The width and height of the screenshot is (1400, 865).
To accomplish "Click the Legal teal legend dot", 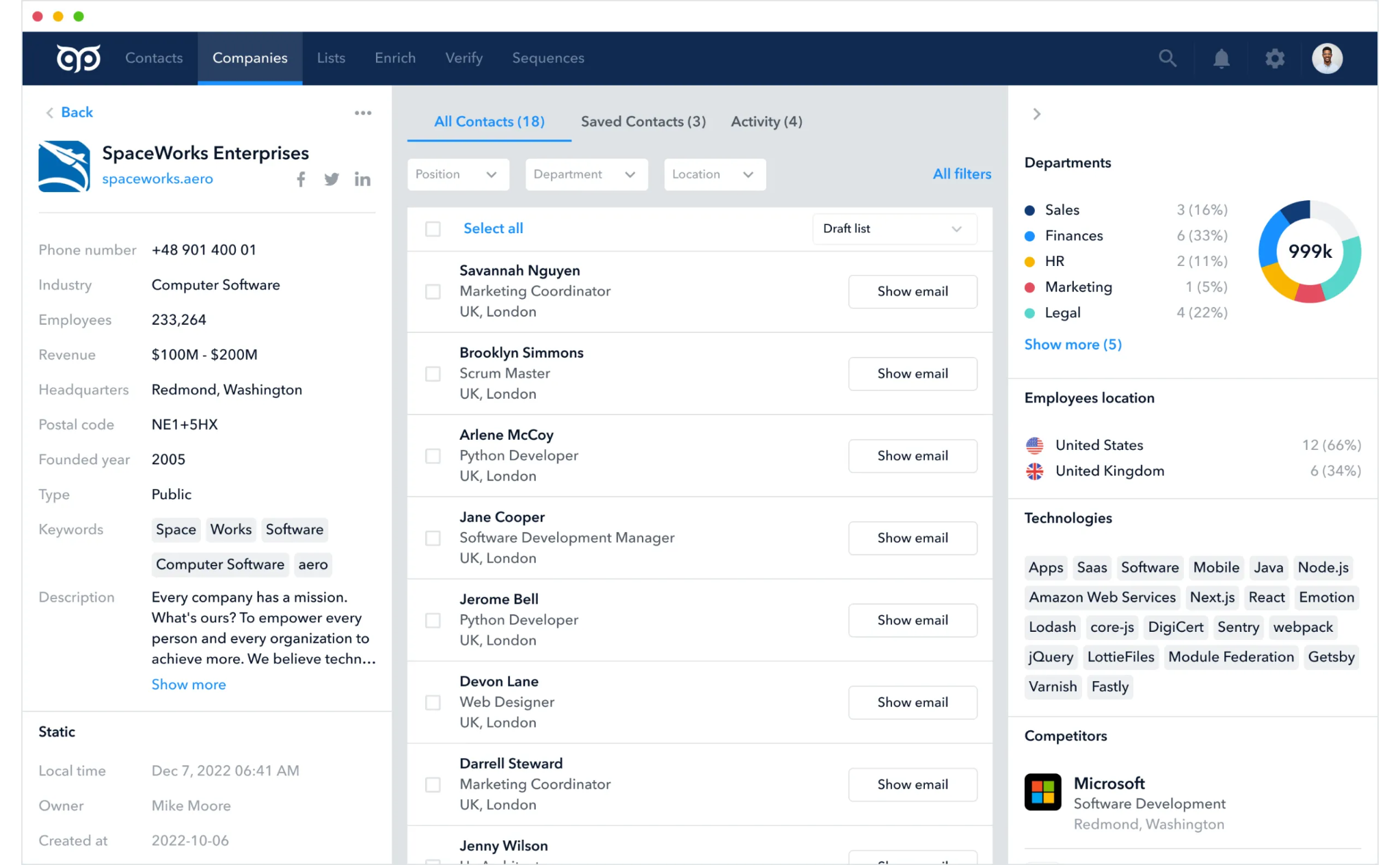I will (1029, 313).
